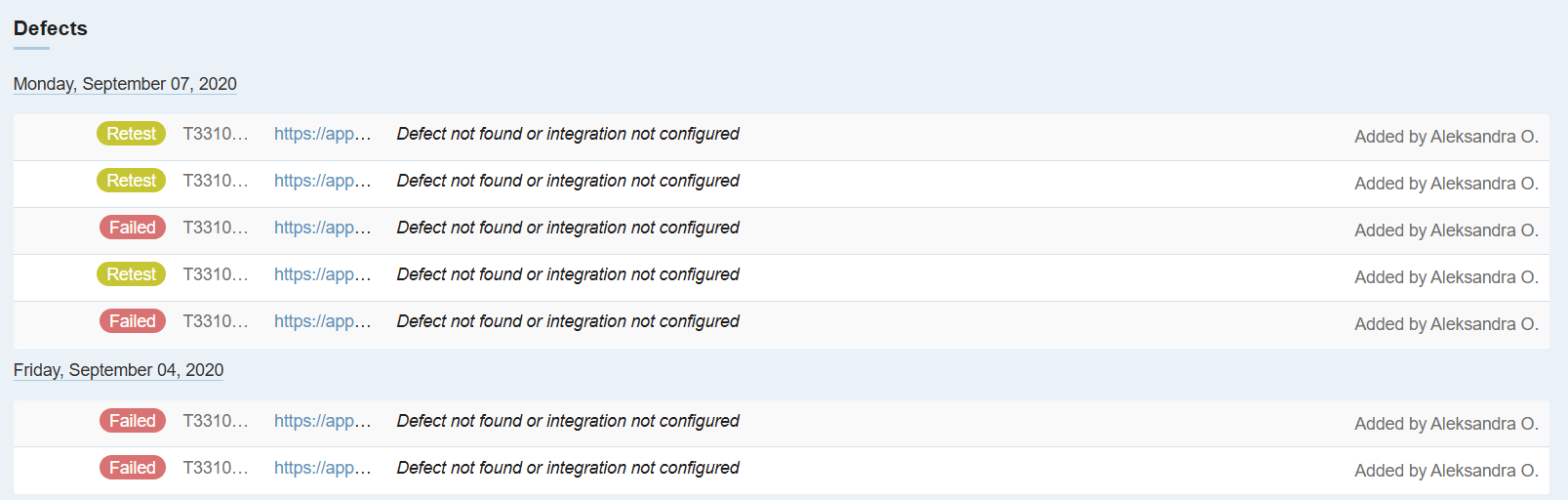This screenshot has height=500, width=1568.
Task: Click test ID T3310 in fourth Monday row
Action: [216, 274]
